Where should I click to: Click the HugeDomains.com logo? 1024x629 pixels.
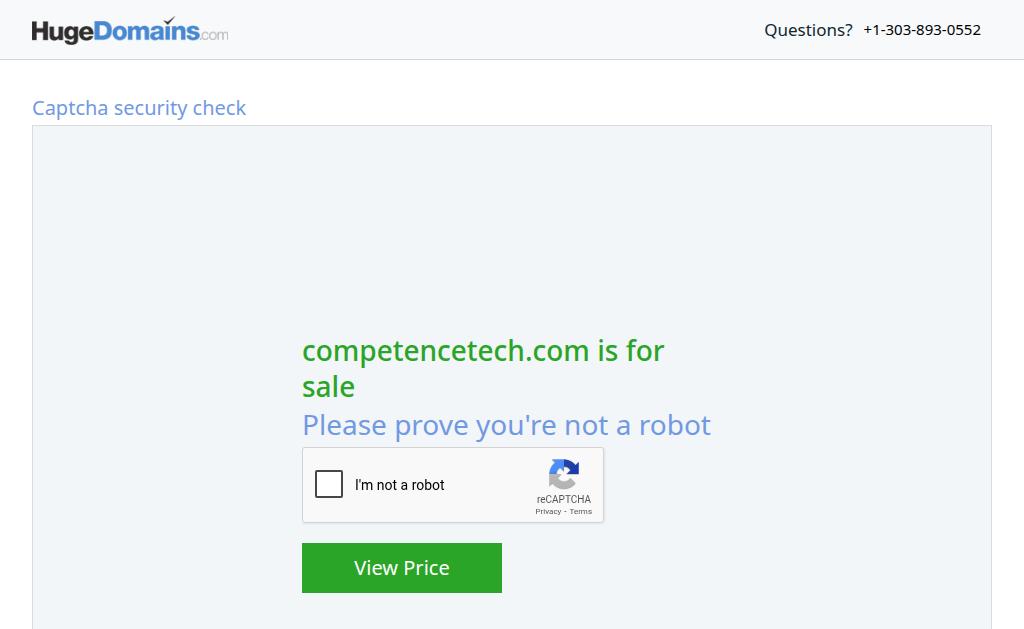[x=130, y=31]
